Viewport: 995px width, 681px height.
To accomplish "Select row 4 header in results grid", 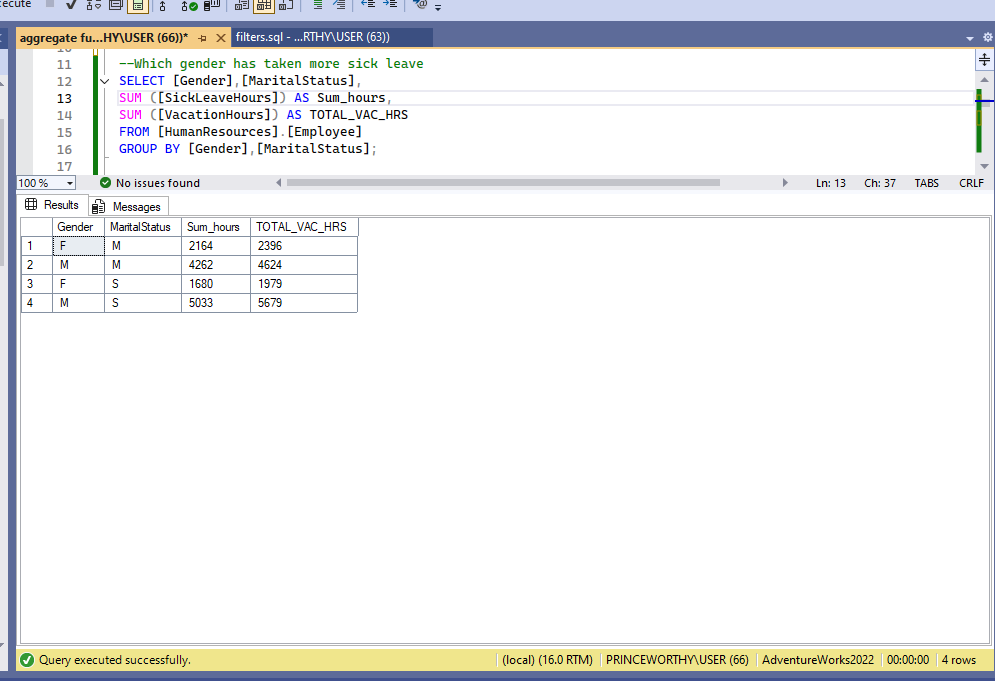I will [37, 303].
